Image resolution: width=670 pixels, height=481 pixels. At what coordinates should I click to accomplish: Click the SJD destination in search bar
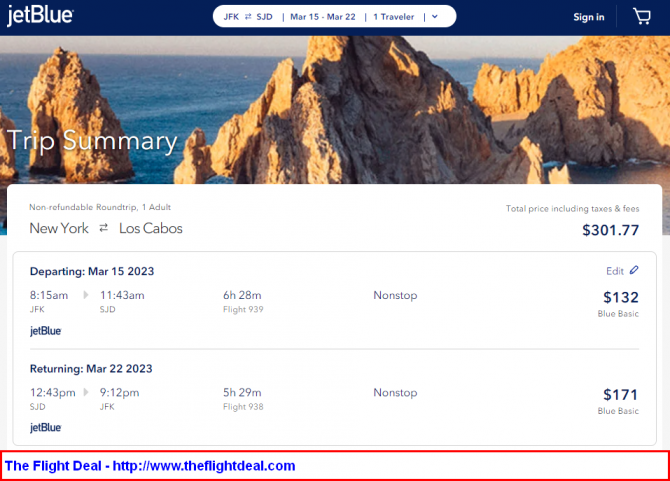coord(264,17)
